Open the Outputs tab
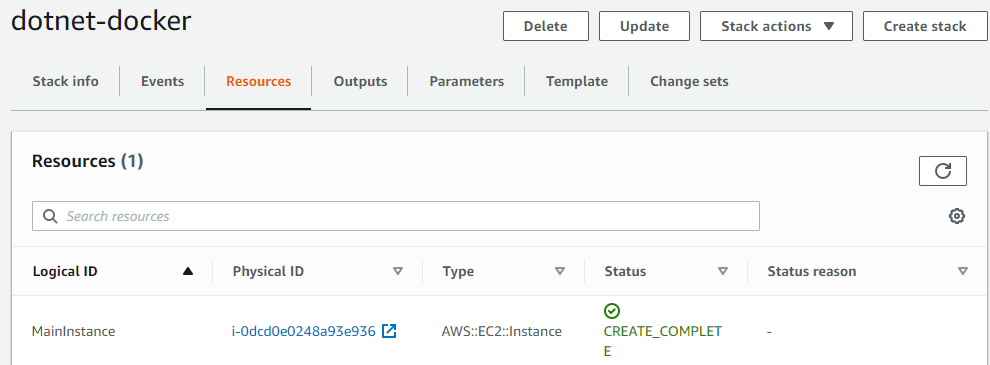This screenshot has width=990, height=365. pos(361,81)
